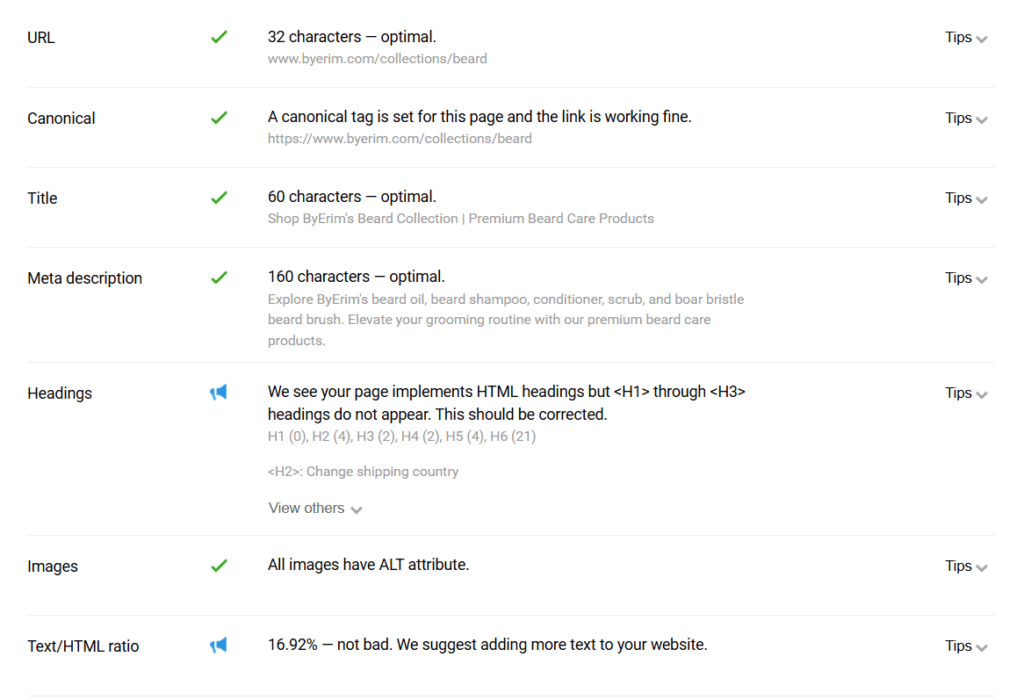
Task: Expand Tips for the Headings row
Action: (966, 393)
